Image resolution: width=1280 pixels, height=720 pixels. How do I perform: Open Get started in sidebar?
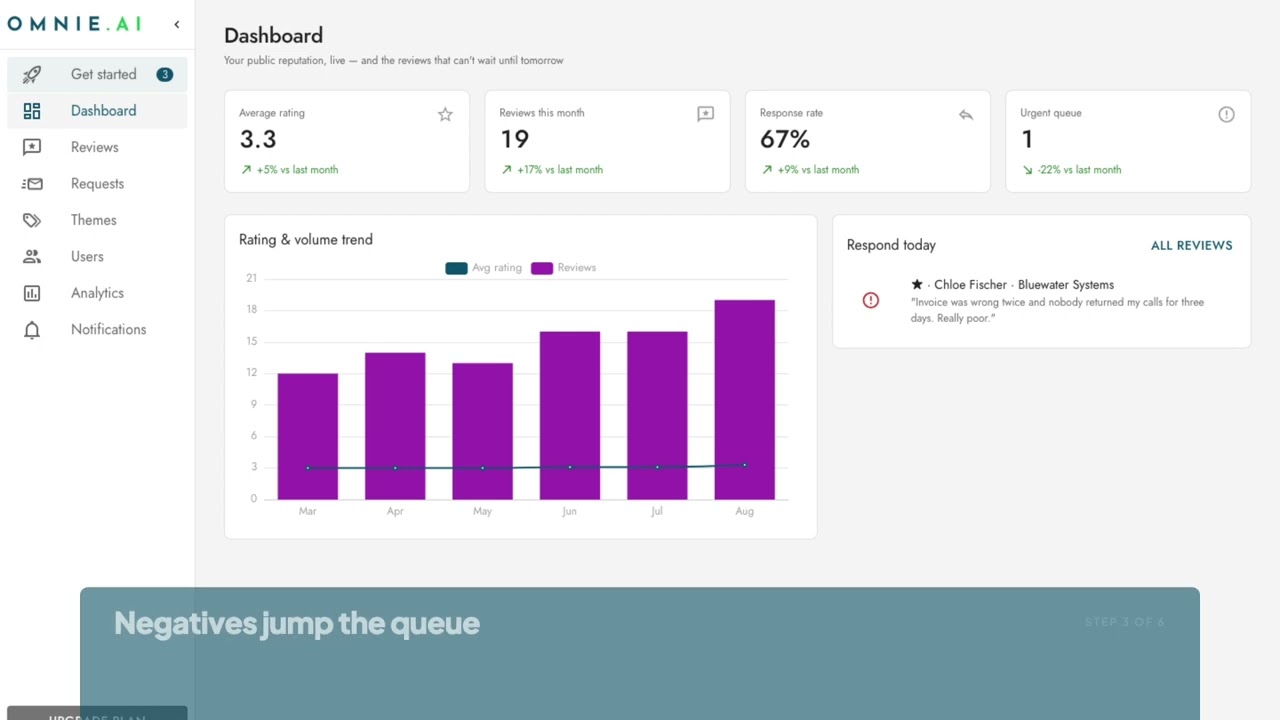tap(97, 74)
